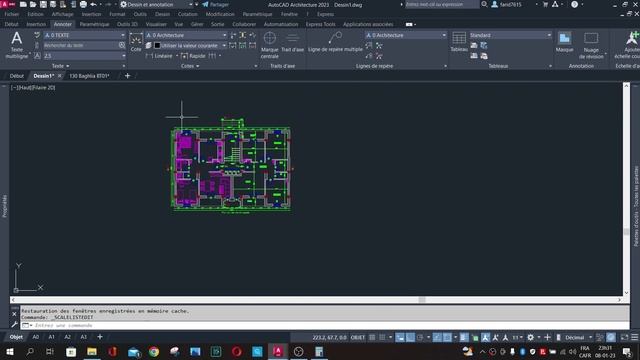Open the Décimal units dropdown

(578, 337)
